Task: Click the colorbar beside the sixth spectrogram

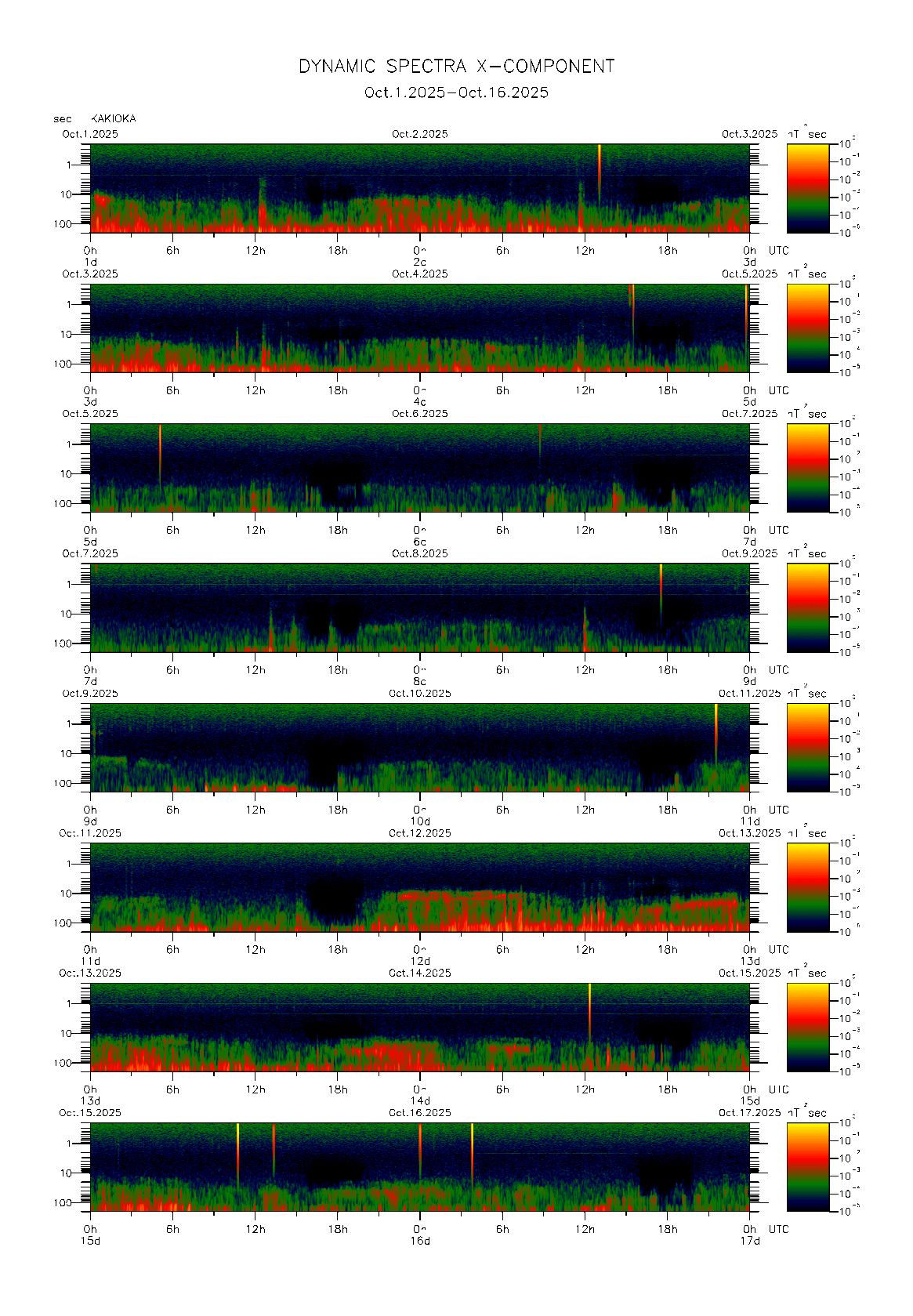Action: [x=807, y=886]
